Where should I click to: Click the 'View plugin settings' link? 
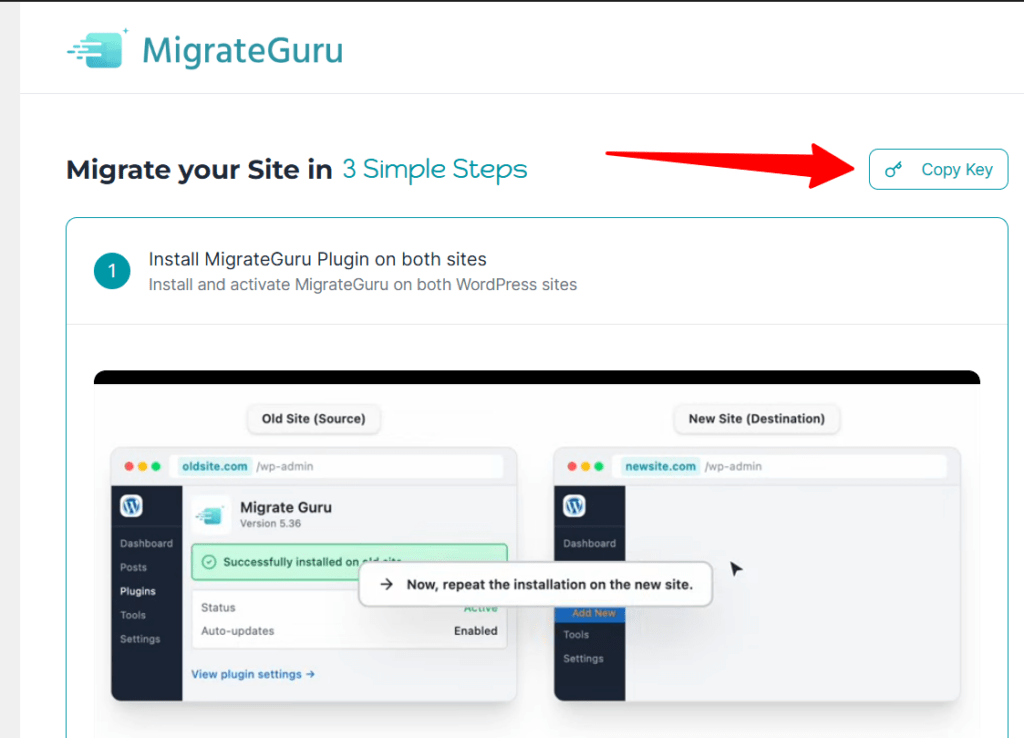coord(253,674)
